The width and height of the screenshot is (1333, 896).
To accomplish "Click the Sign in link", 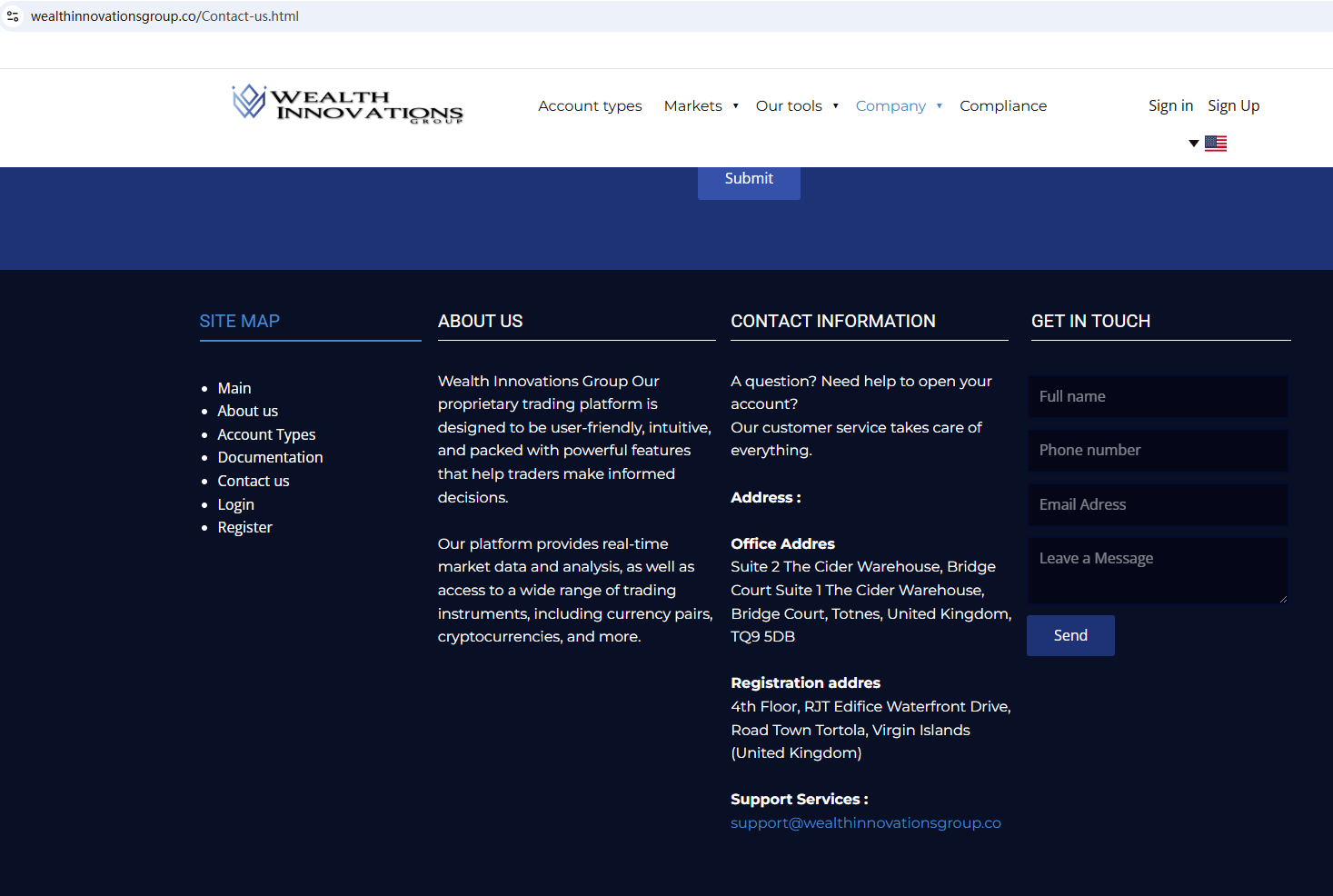I will 1170,106.
